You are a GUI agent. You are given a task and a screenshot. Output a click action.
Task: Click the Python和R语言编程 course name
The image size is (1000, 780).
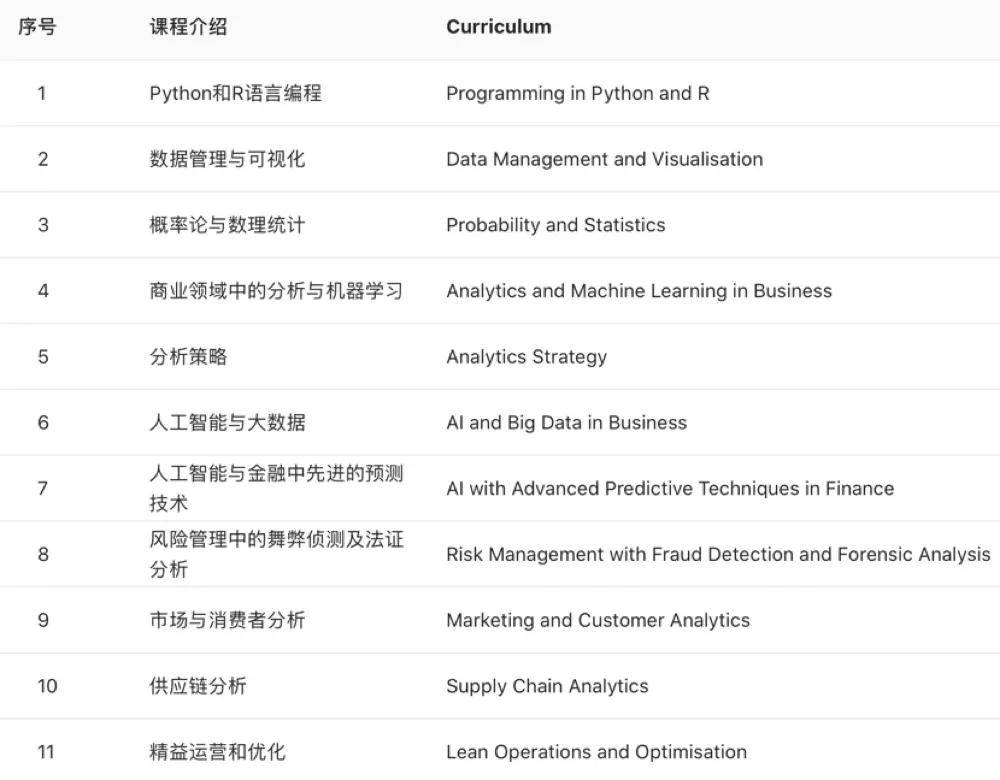pyautogui.click(x=235, y=94)
